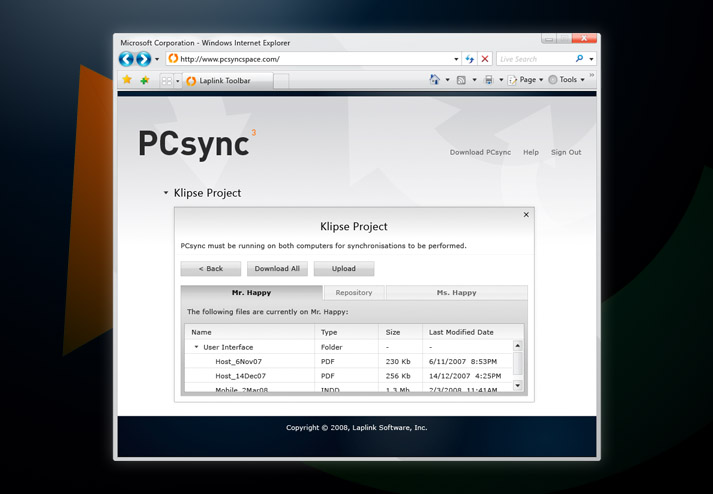The height and width of the screenshot is (494, 713).
Task: Open the Page dropdown menu
Action: (x=526, y=80)
